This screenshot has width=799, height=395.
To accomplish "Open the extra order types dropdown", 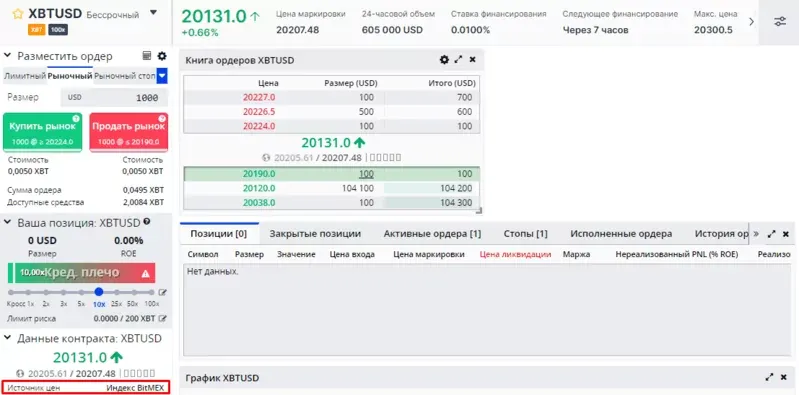I will (x=162, y=76).
